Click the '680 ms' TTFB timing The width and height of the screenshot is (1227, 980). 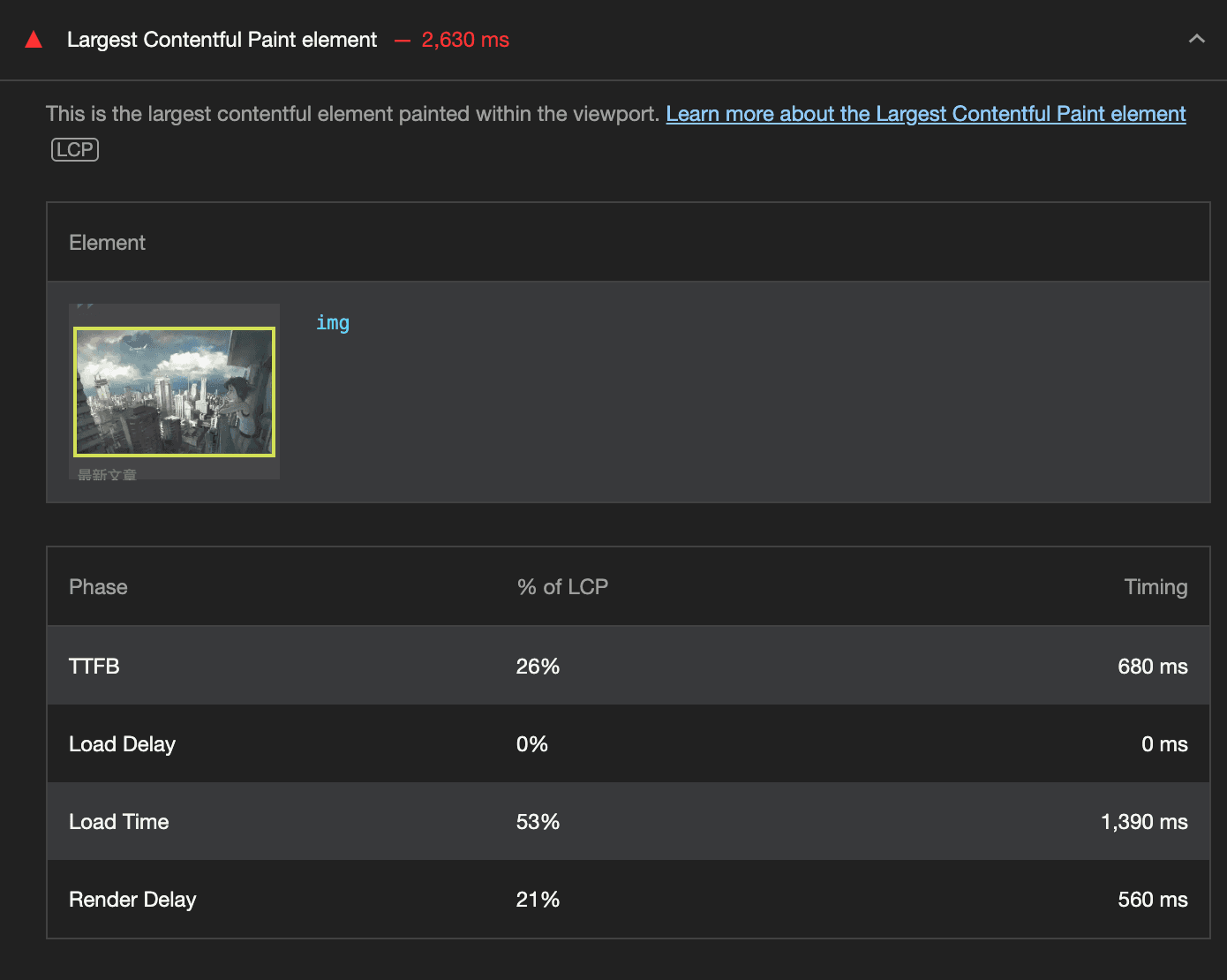pyautogui.click(x=1152, y=667)
